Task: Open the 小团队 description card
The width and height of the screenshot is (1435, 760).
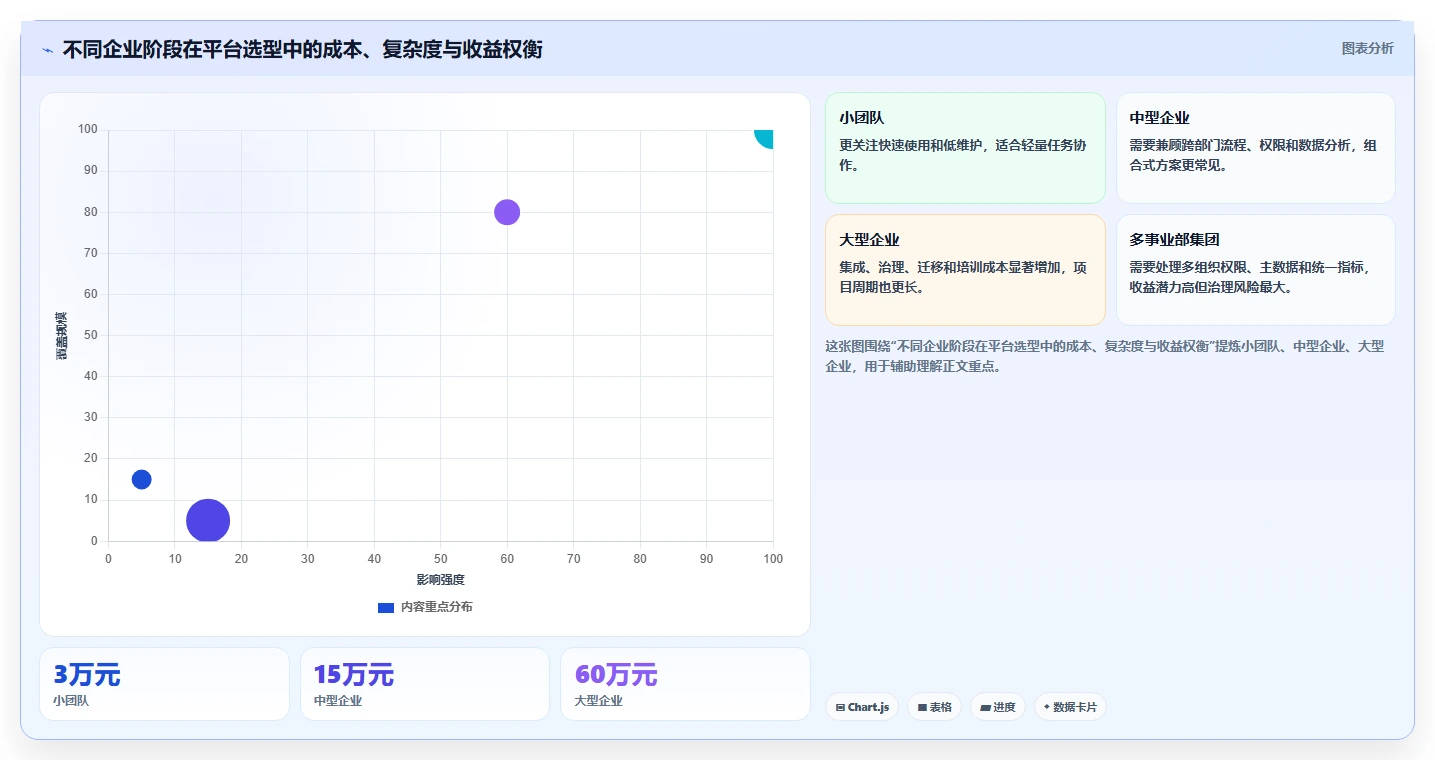Action: (965, 148)
